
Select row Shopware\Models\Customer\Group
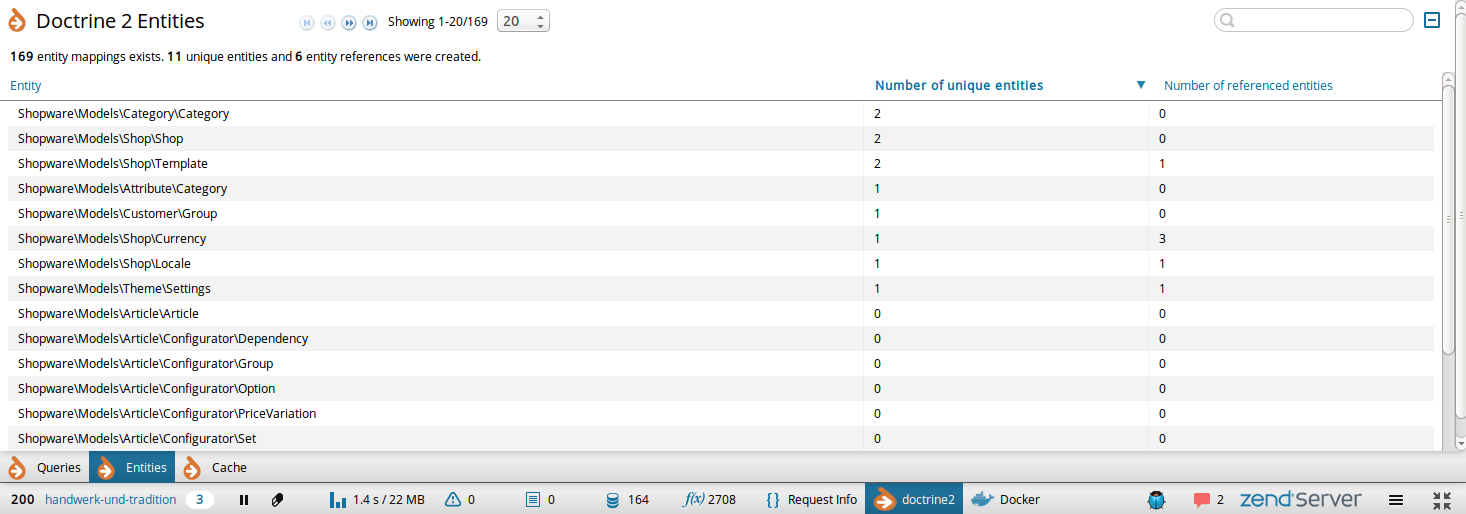721,214
